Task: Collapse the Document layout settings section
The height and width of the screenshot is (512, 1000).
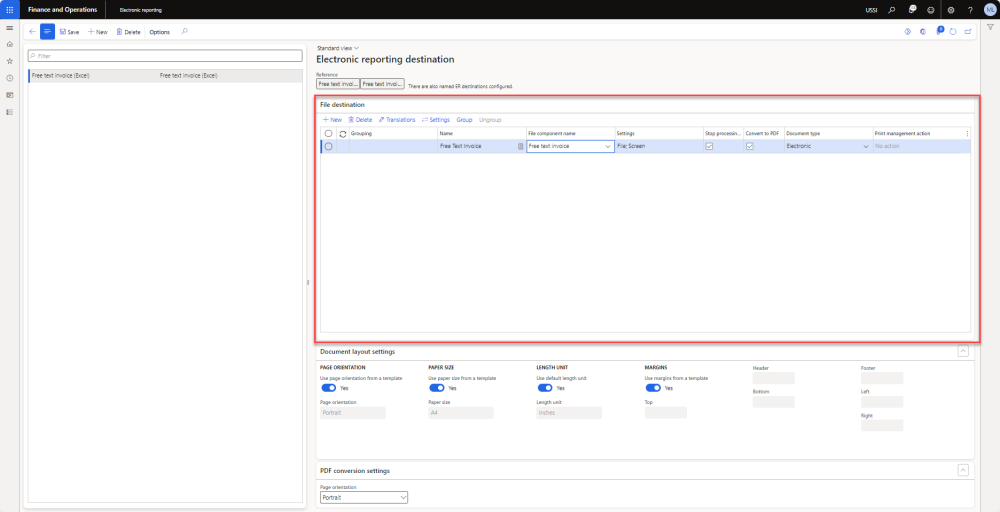Action: pos(962,351)
